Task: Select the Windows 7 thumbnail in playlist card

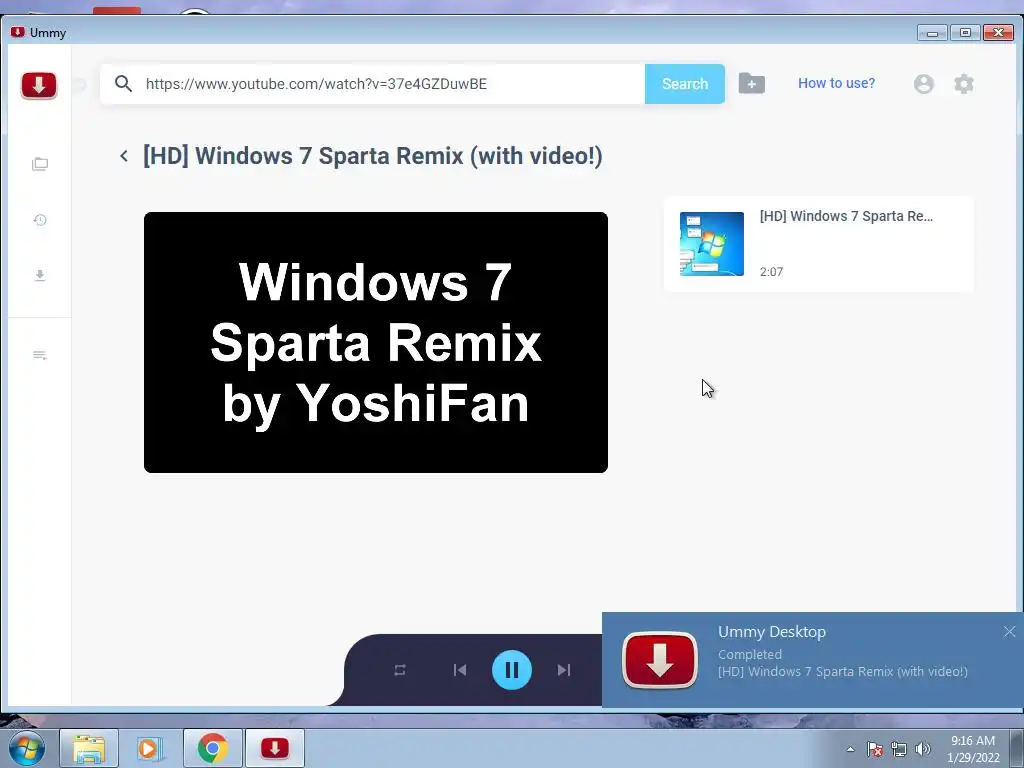Action: [712, 244]
